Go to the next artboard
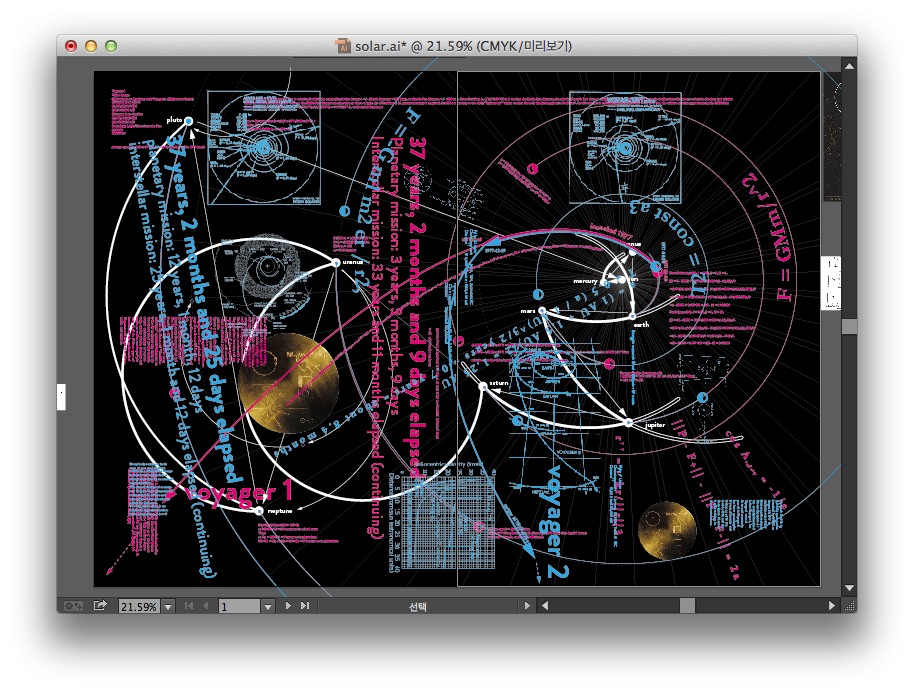Image resolution: width=914 pixels, height=692 pixels. tap(288, 606)
